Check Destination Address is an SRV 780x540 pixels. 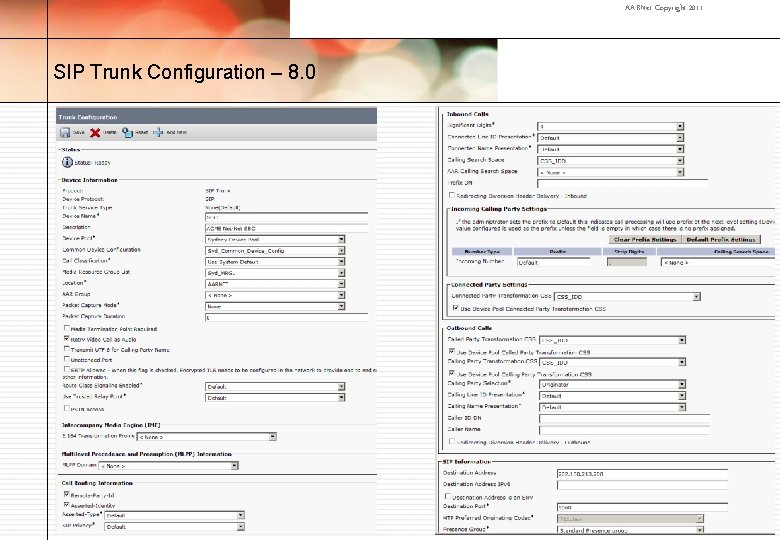click(448, 496)
